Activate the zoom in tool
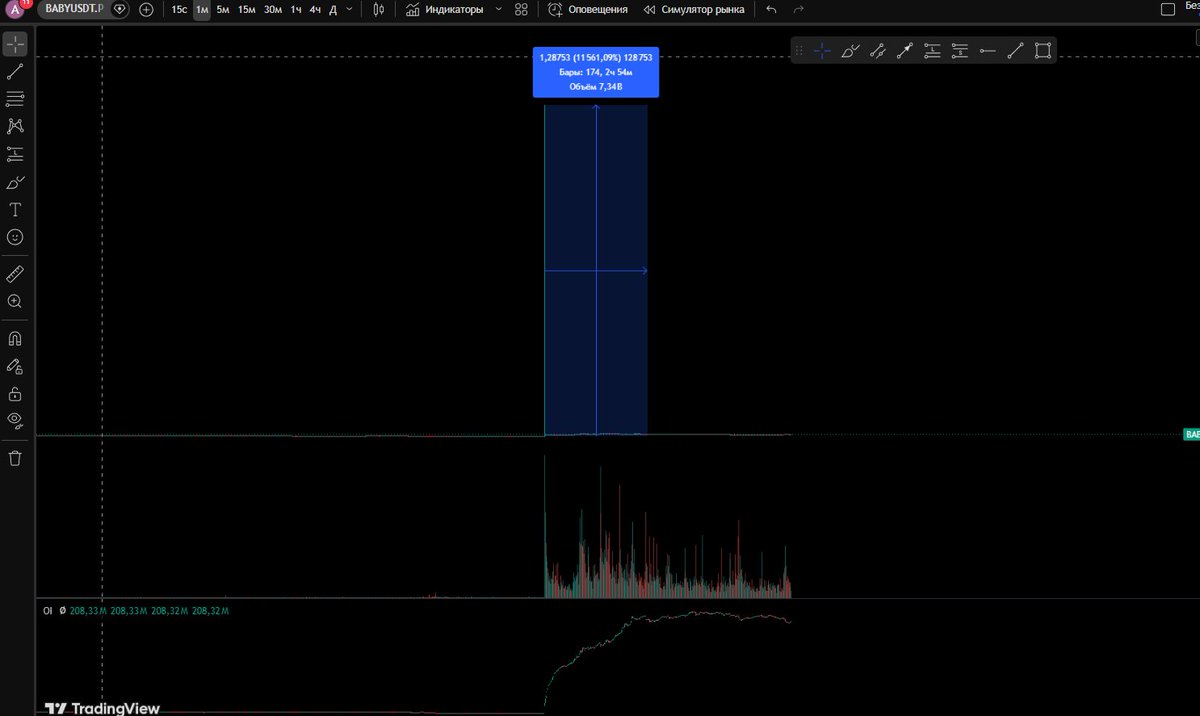 pos(15,301)
